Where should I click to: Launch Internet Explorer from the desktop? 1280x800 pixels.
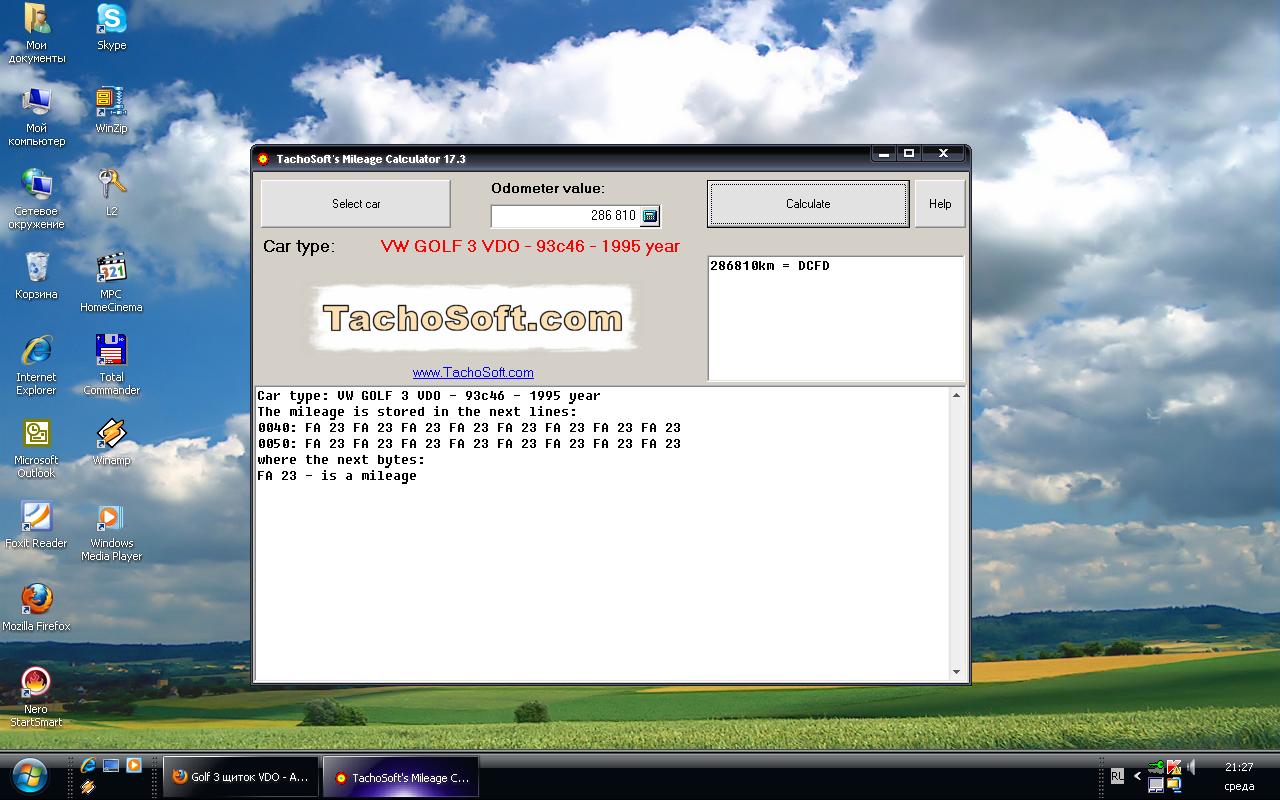click(x=37, y=366)
